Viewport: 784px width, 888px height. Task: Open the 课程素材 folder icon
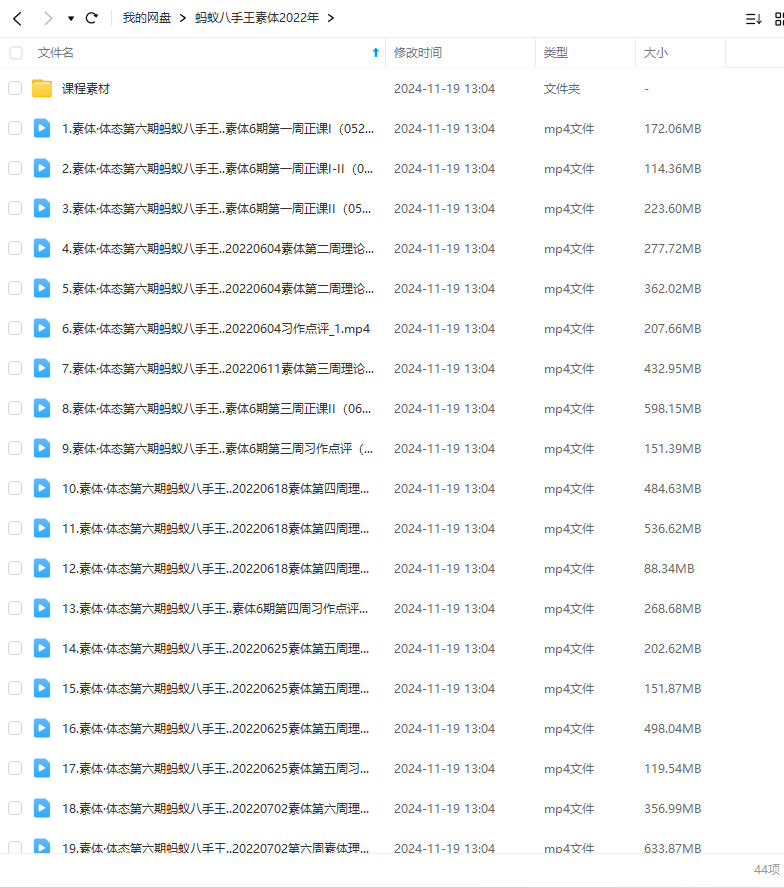tap(42, 88)
